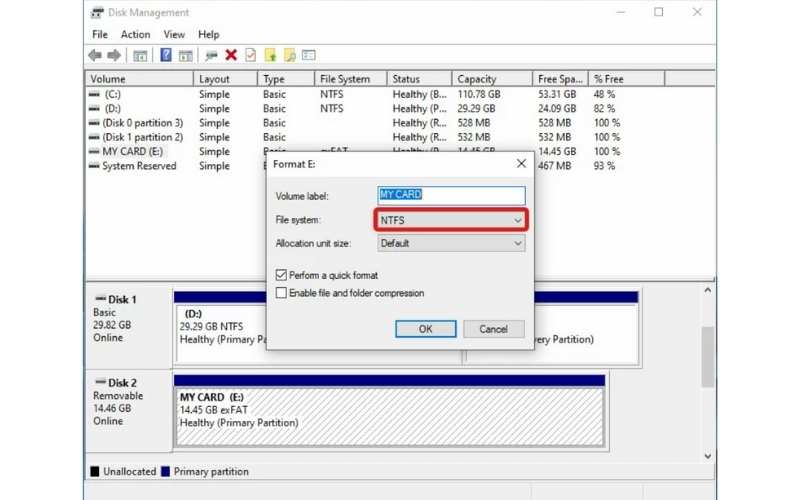
Task: Select the MY CARD (E:) partition block
Action: [x=389, y=416]
